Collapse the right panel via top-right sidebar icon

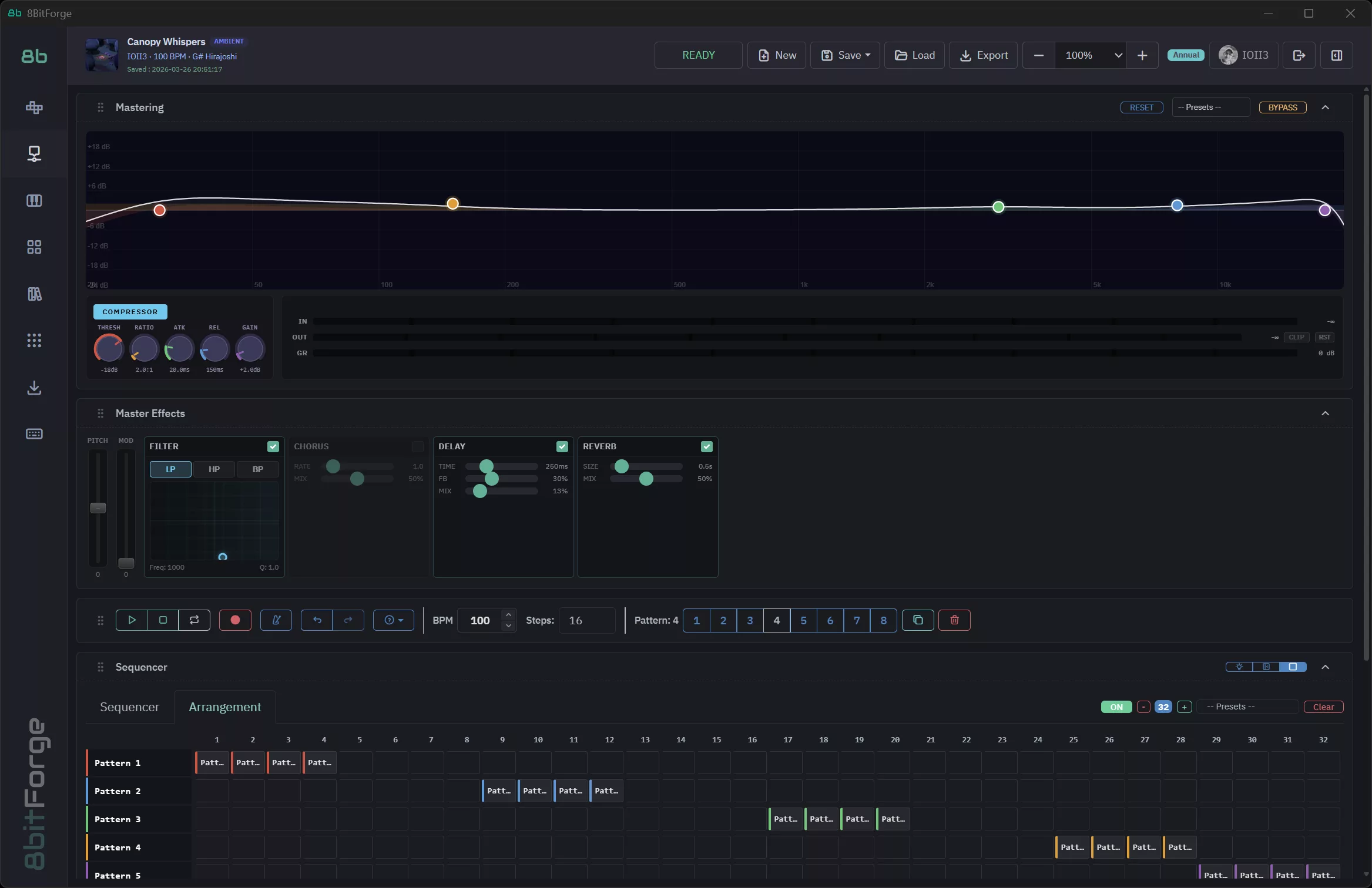(1336, 55)
